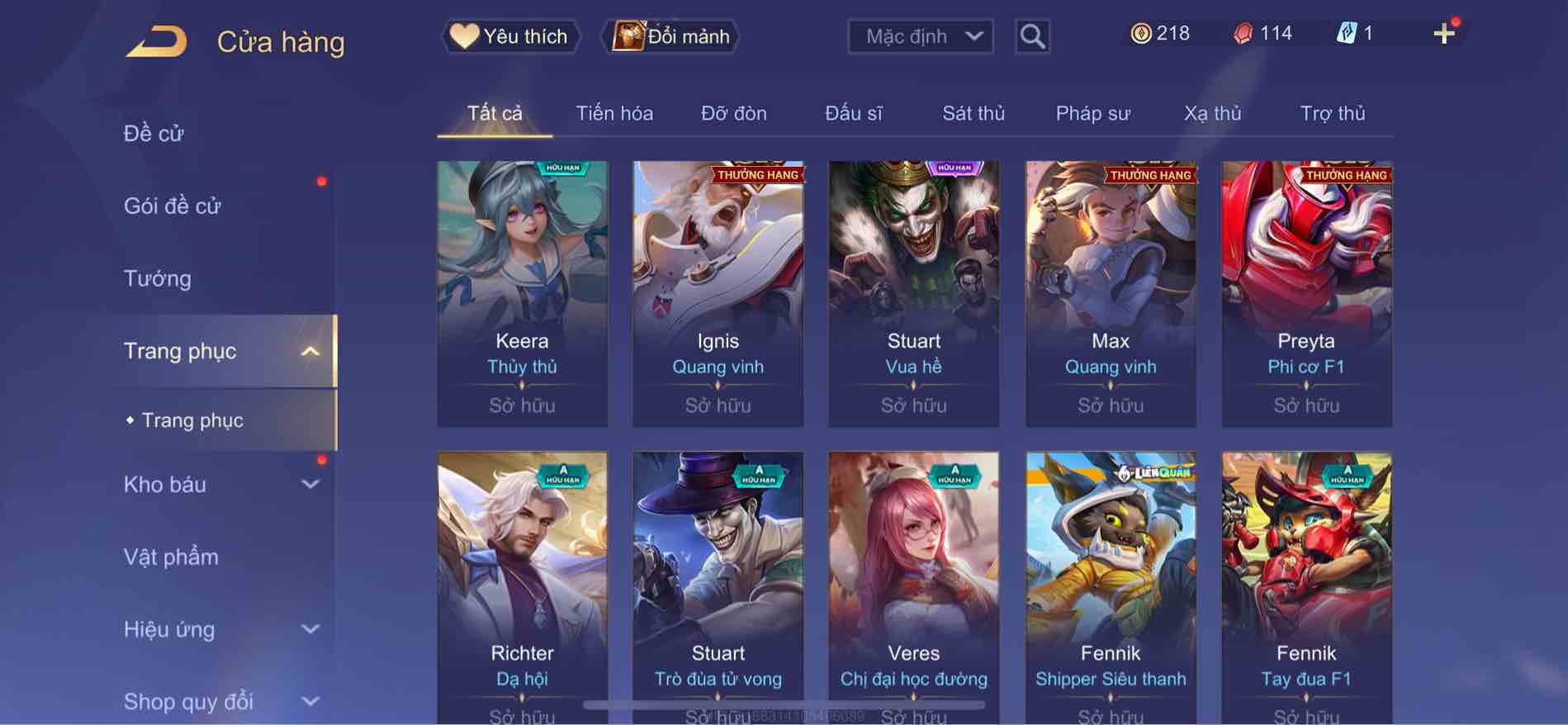This screenshot has width=1568, height=725.
Task: Open the Mặc định sort dropdown
Action: point(921,36)
